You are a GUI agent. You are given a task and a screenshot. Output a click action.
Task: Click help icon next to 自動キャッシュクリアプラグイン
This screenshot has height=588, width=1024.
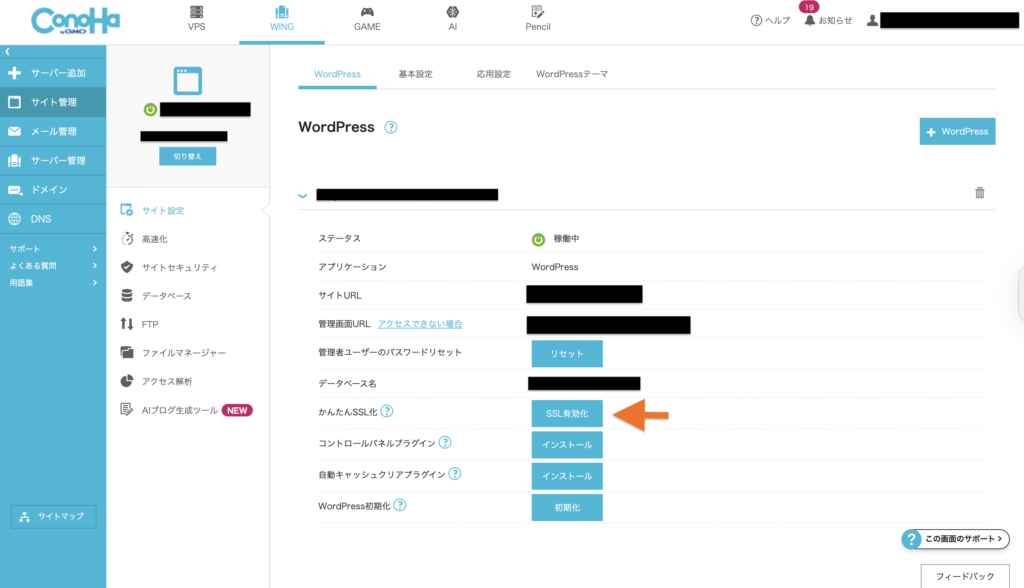point(454,474)
